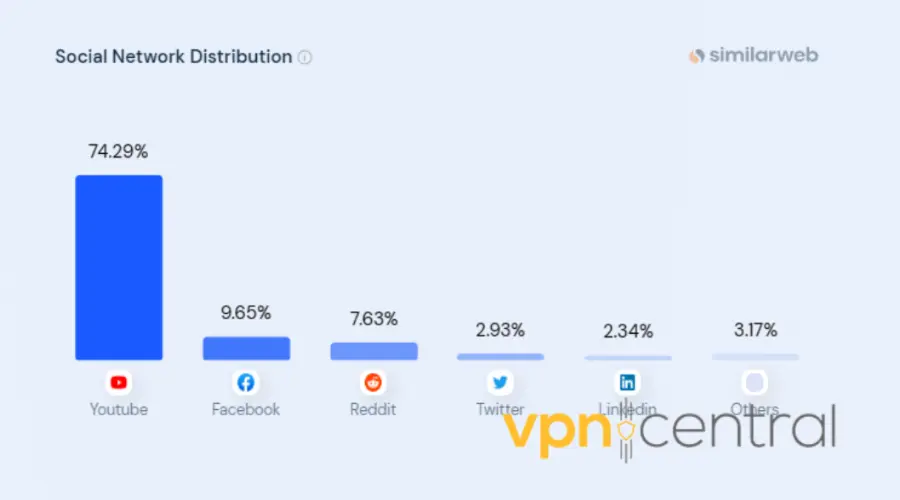Click the Social Network Distribution title
This screenshot has height=500, width=900.
[x=173, y=56]
